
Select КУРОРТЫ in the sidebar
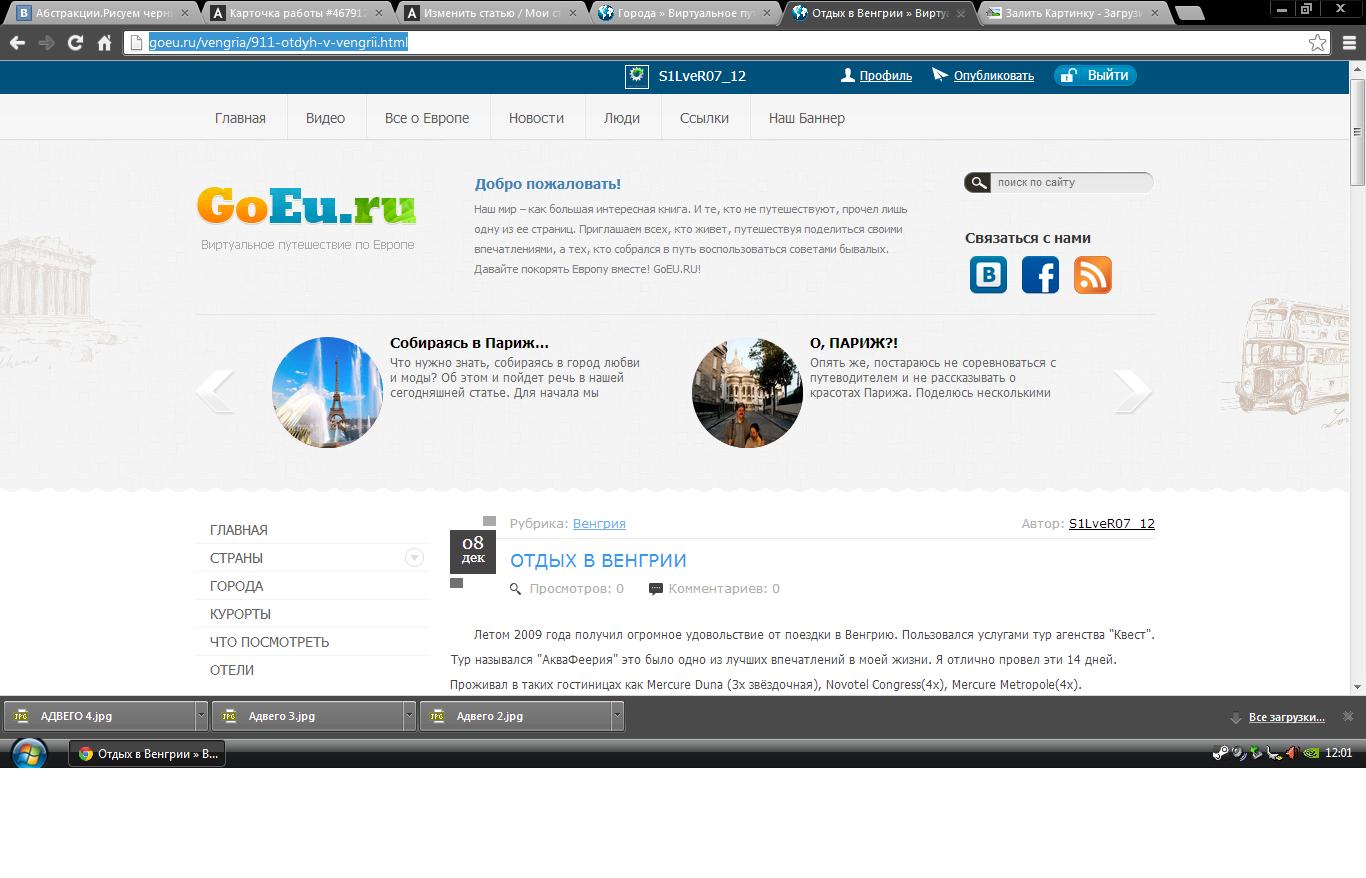(240, 614)
